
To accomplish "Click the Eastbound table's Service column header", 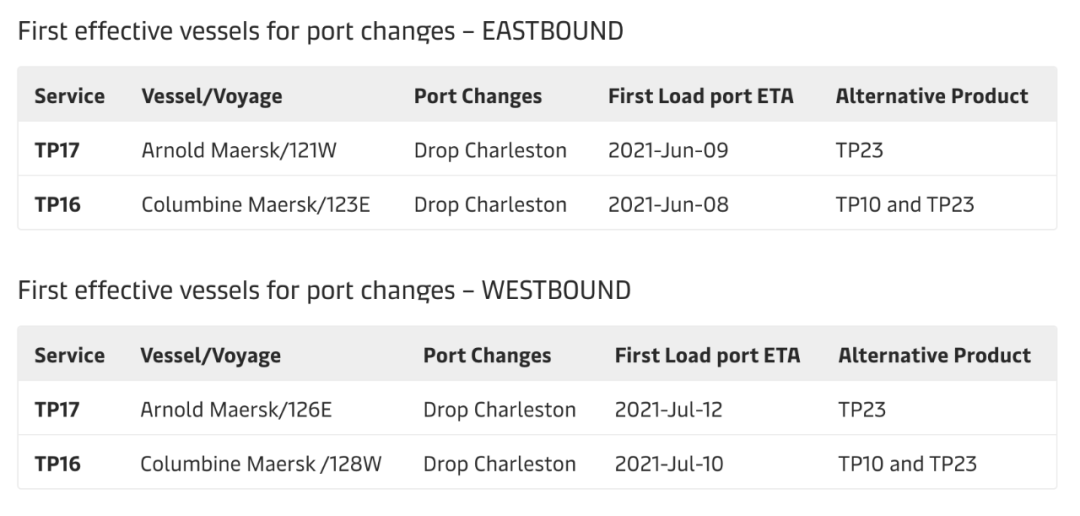I will (x=69, y=96).
